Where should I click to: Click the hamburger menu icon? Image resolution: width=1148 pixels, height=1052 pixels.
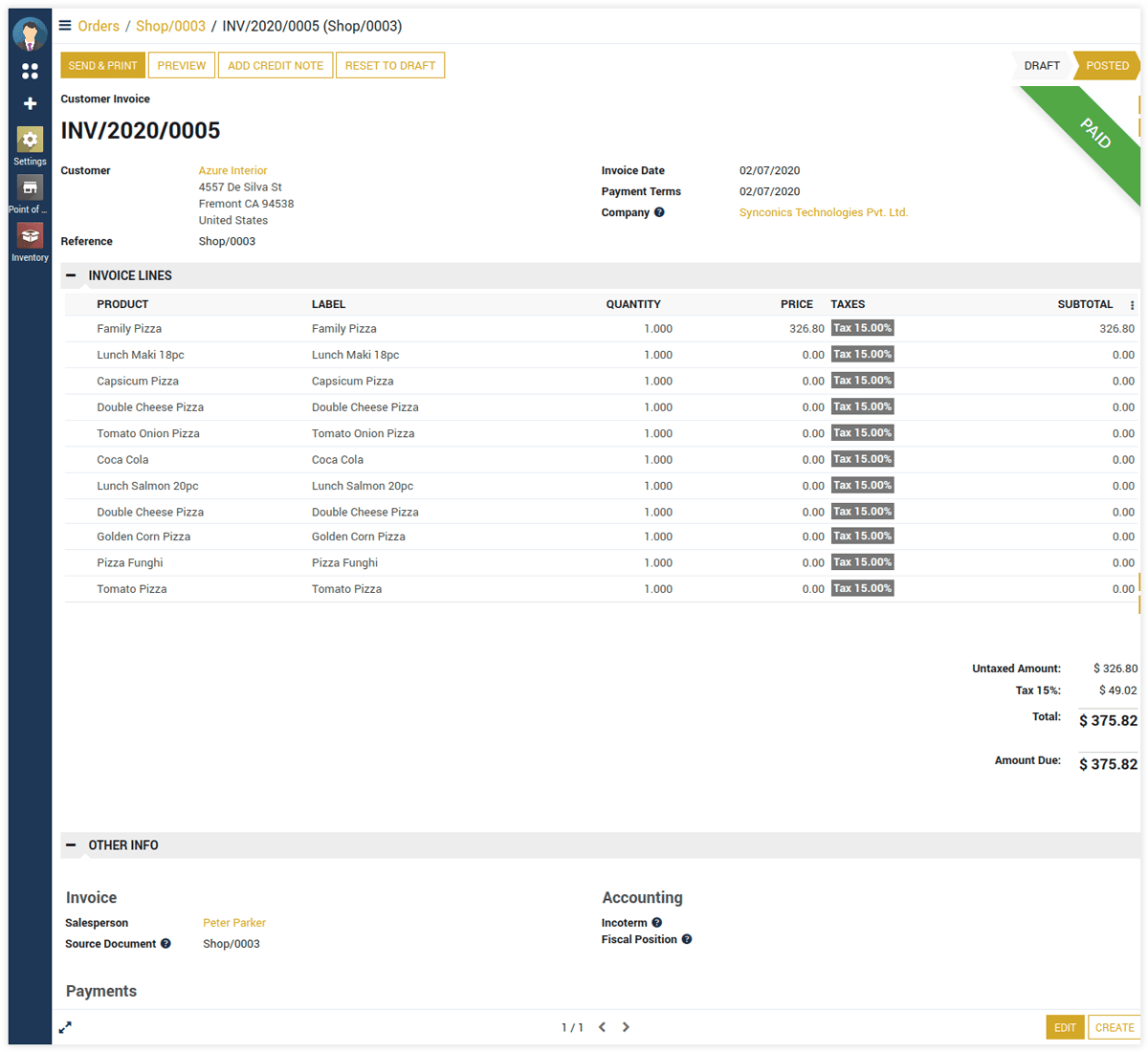(x=65, y=26)
